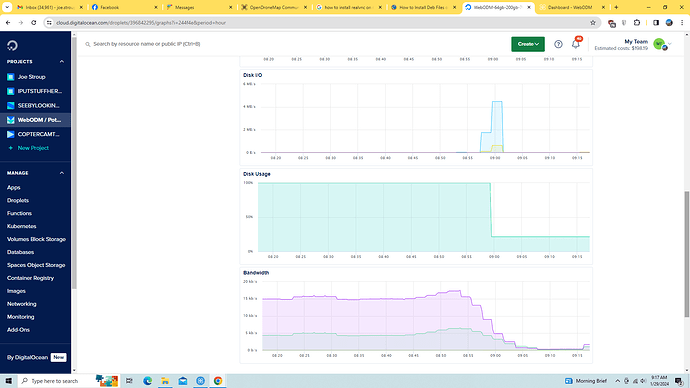
Task: Open the Joe Stroup project
Action: click(31, 77)
